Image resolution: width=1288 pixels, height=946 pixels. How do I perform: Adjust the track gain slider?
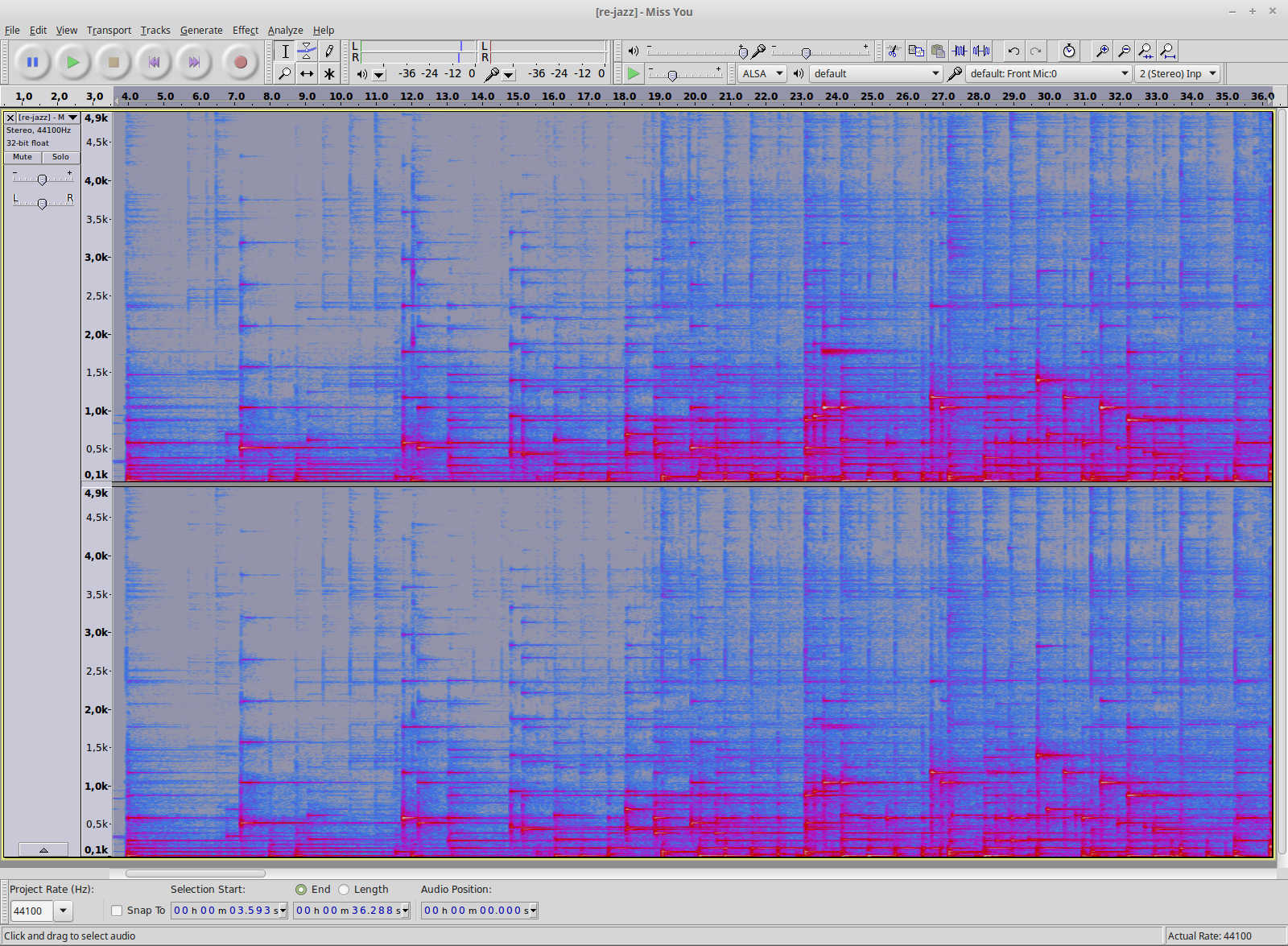[42, 179]
